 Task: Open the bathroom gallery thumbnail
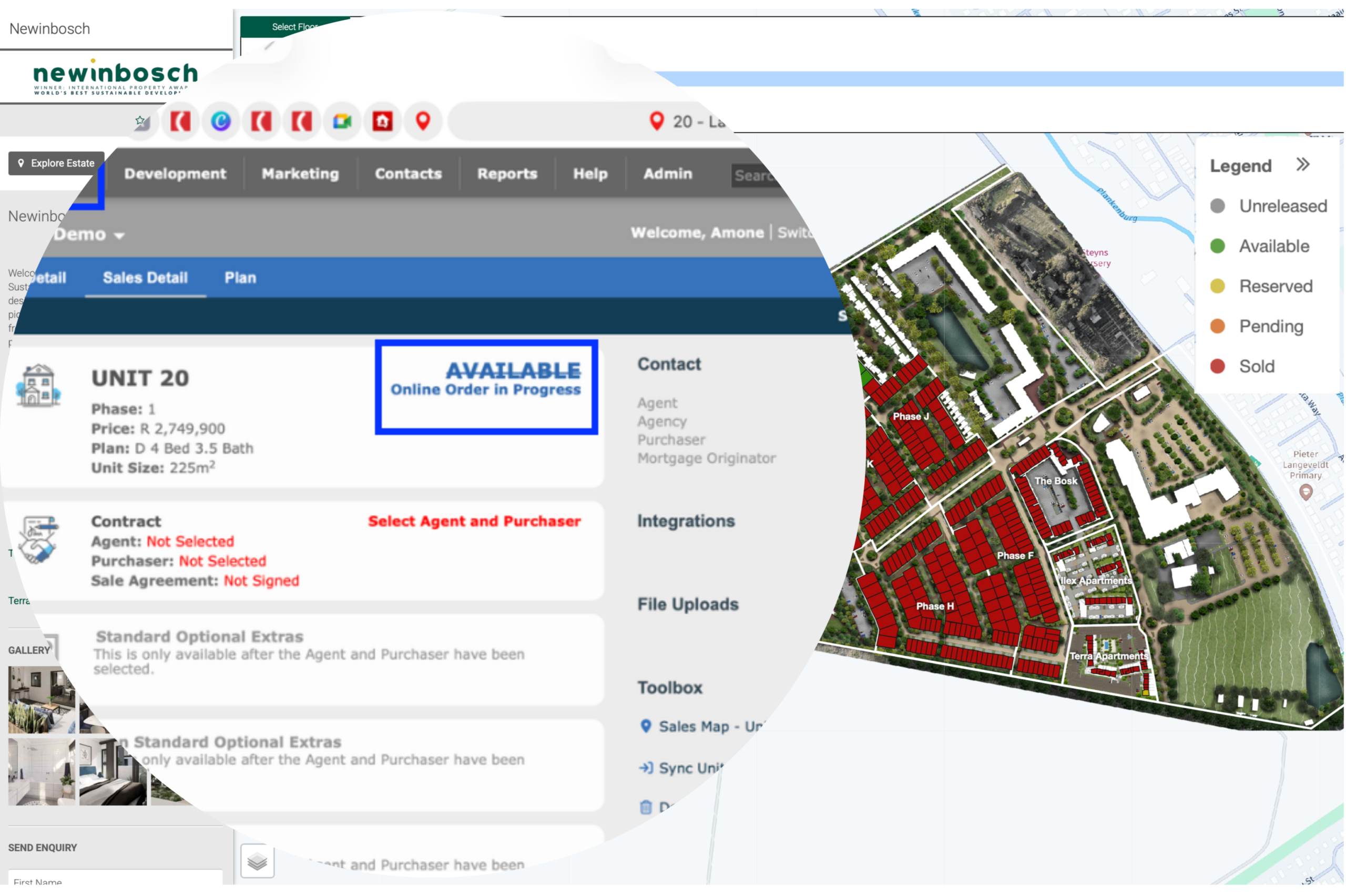pos(42,772)
